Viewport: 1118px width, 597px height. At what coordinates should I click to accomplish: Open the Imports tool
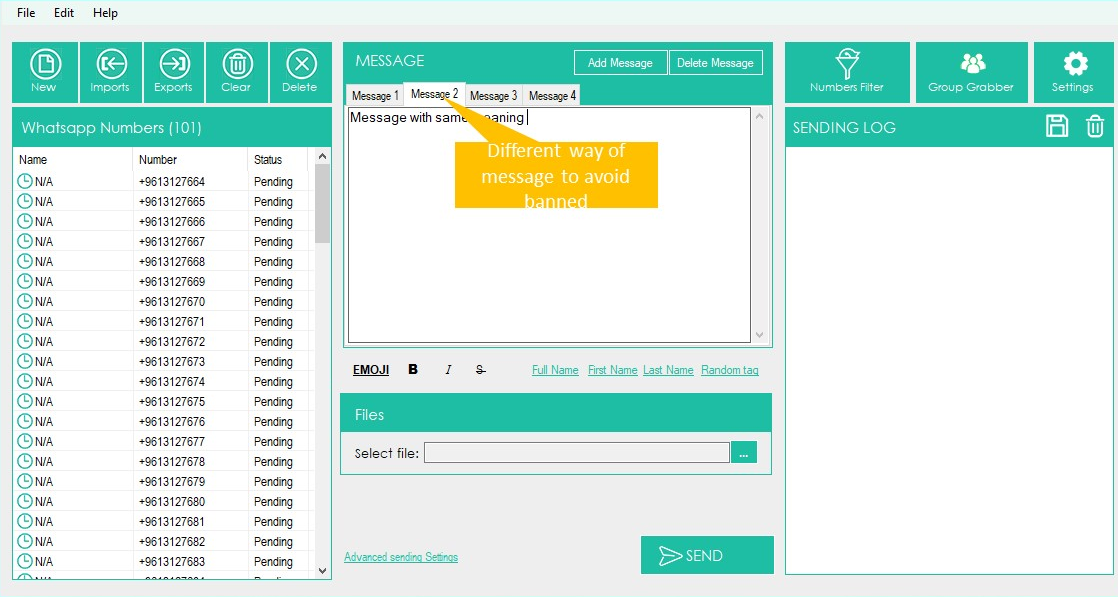point(110,71)
